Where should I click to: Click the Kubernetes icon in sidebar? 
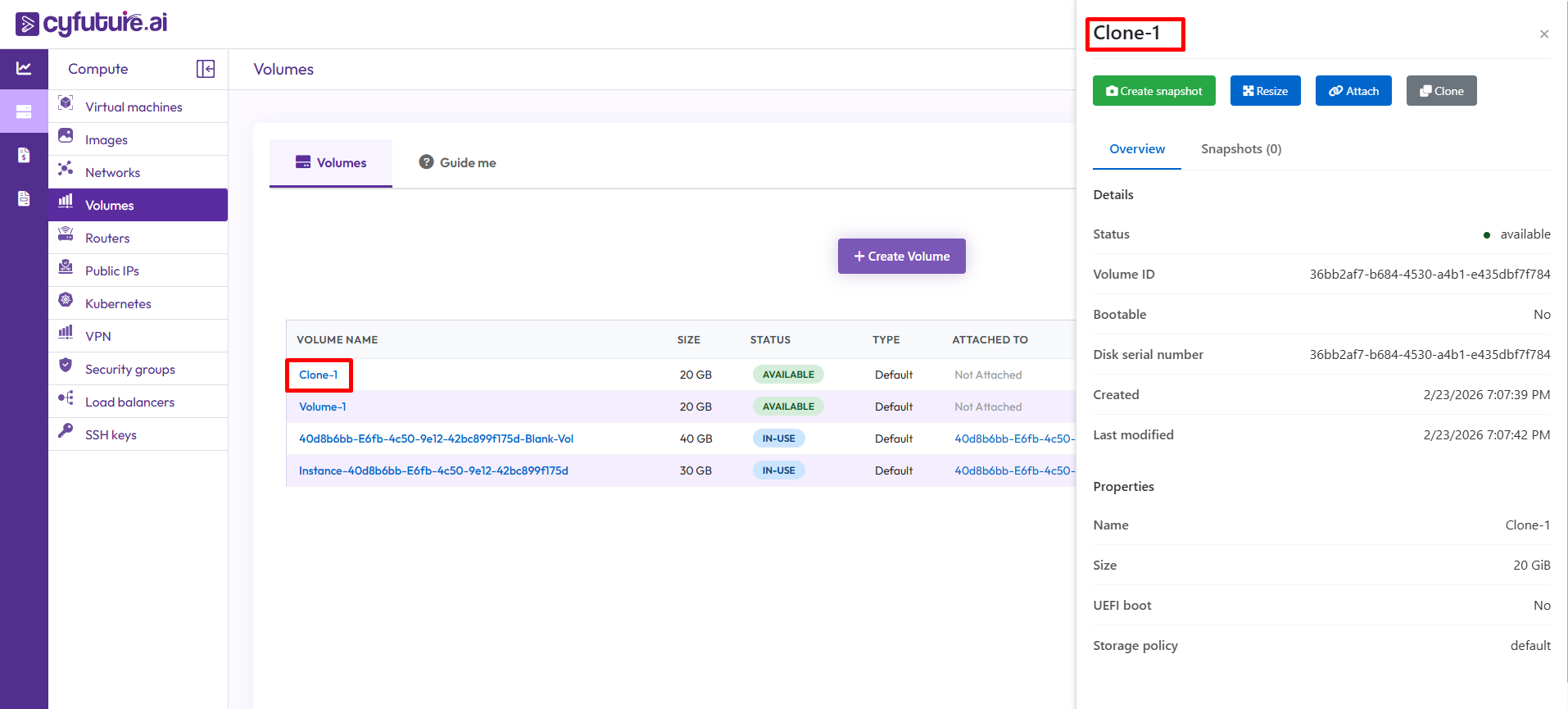point(66,301)
